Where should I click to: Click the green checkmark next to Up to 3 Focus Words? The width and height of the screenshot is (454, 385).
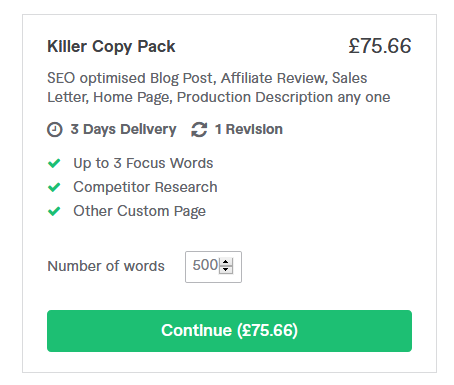54,163
